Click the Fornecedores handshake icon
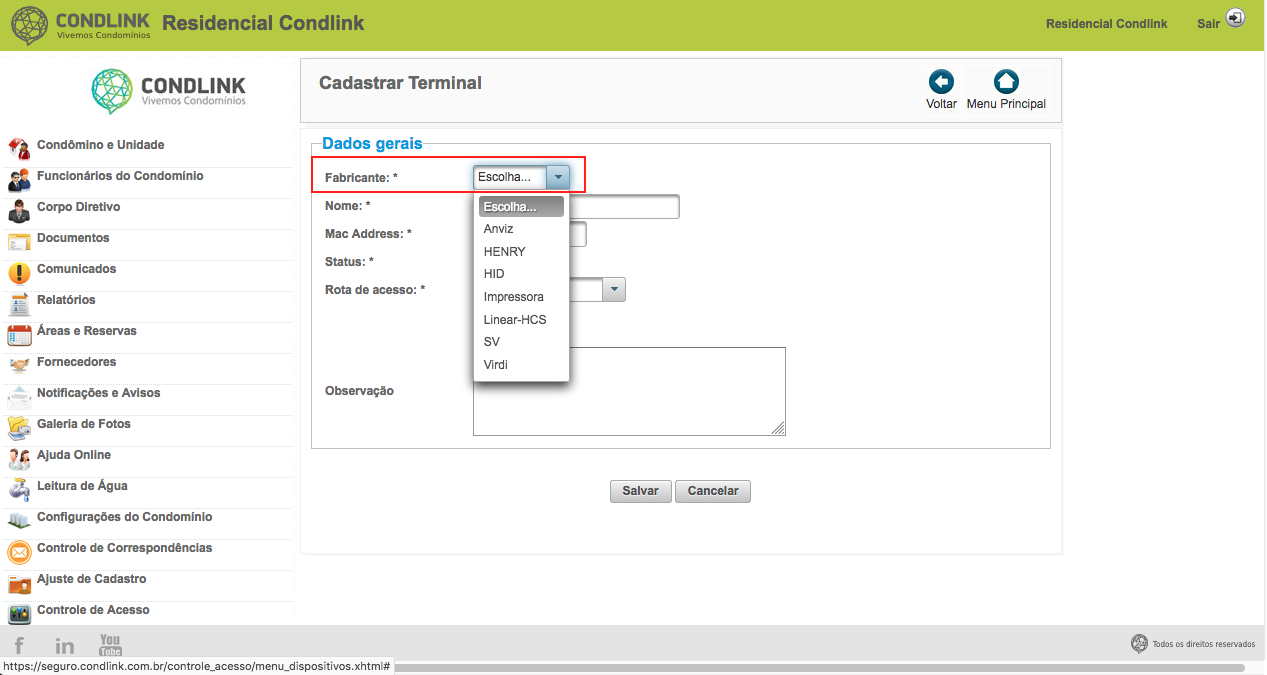 [19, 366]
